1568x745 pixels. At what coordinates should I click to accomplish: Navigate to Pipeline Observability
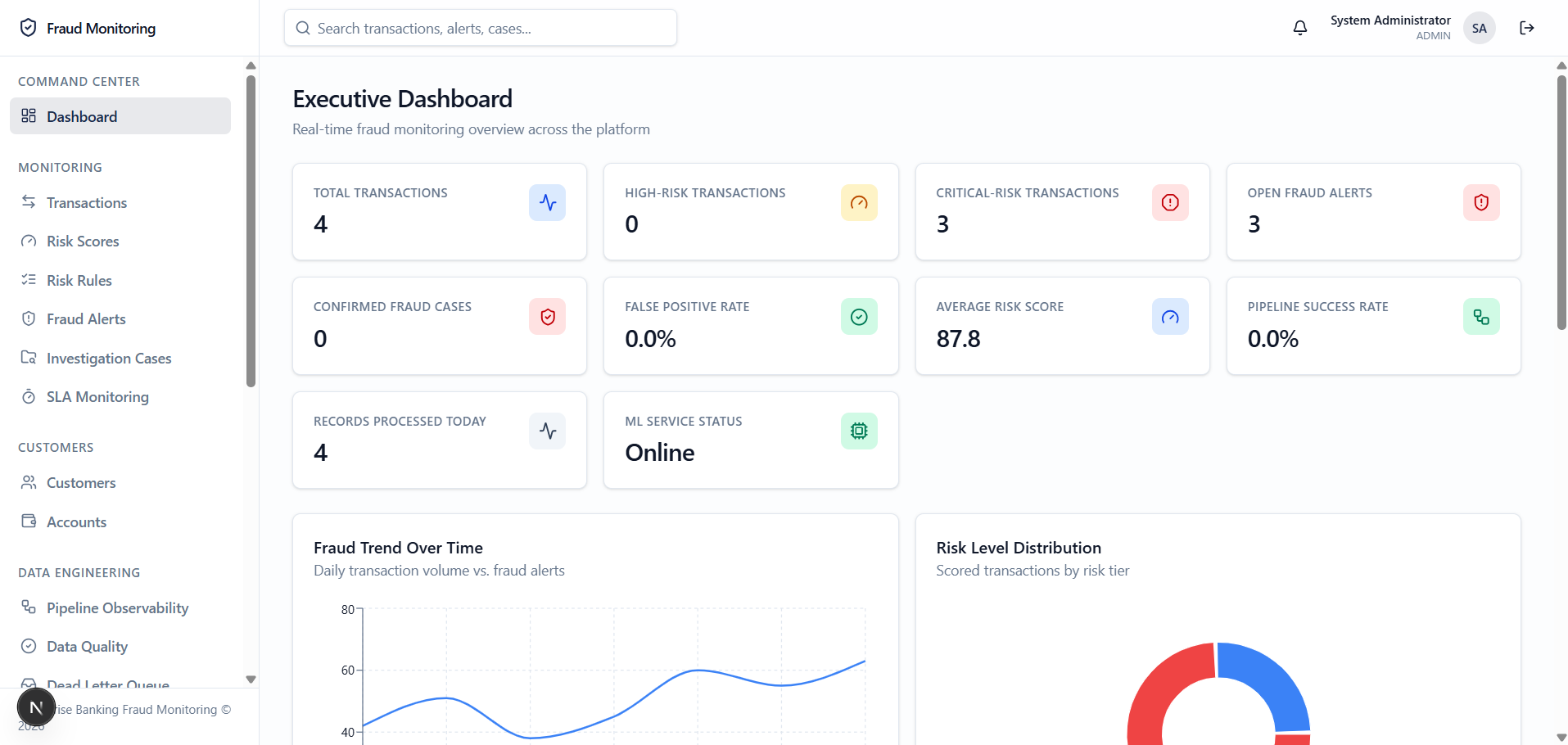click(120, 607)
